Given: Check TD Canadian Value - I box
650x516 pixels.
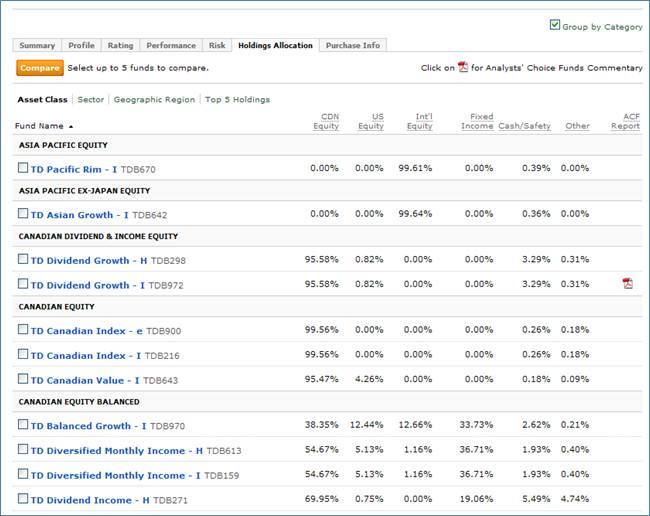Looking at the screenshot, I should coord(23,379).
